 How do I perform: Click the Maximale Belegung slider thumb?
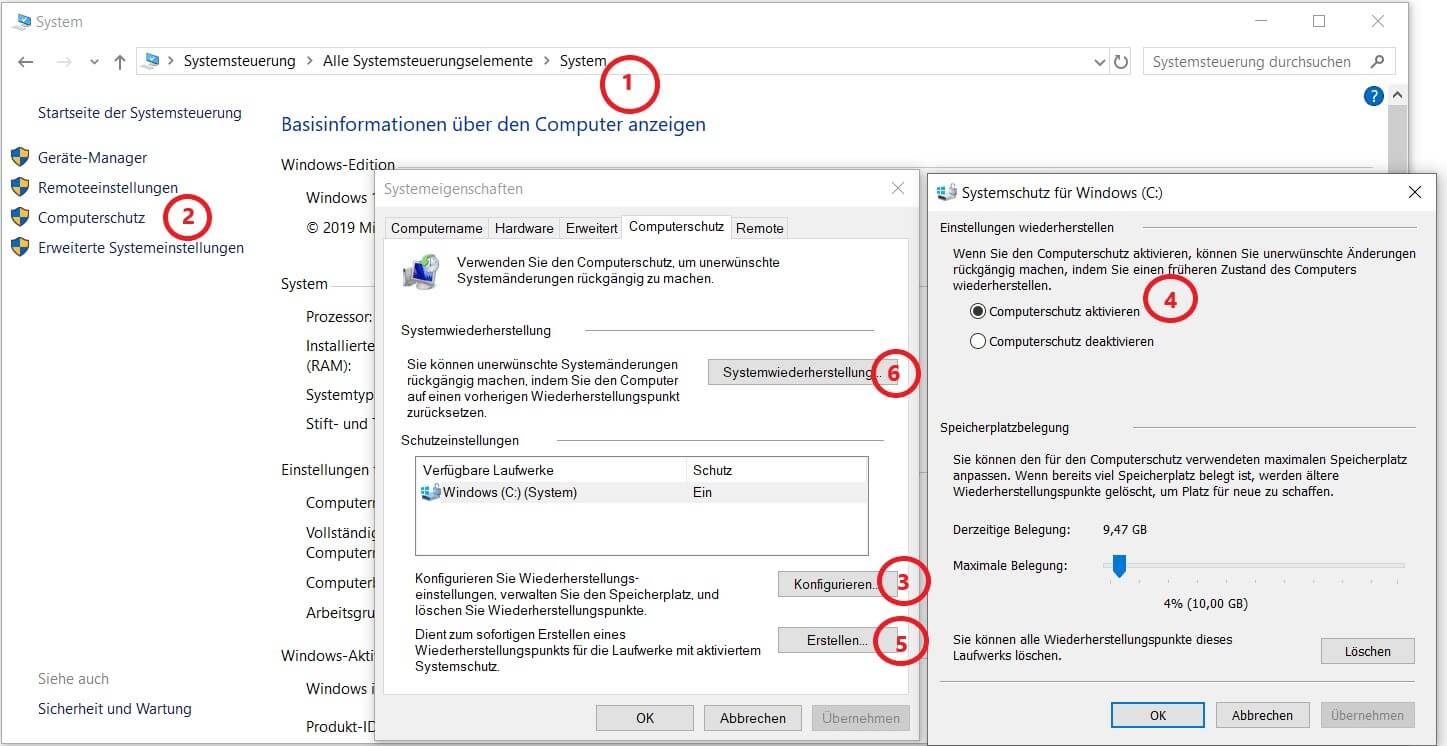pos(1120,567)
